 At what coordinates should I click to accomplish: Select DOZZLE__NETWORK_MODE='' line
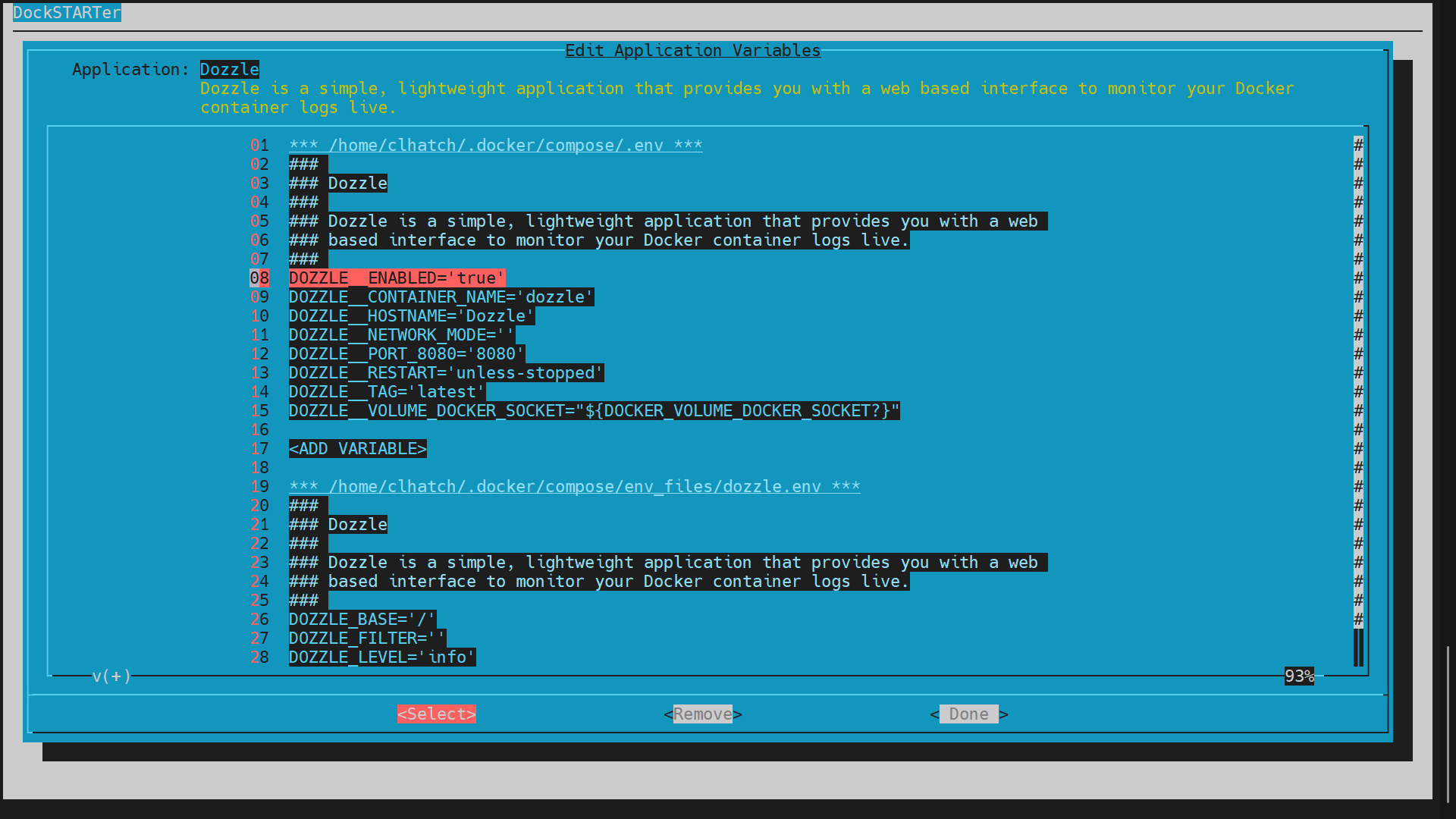(x=402, y=334)
